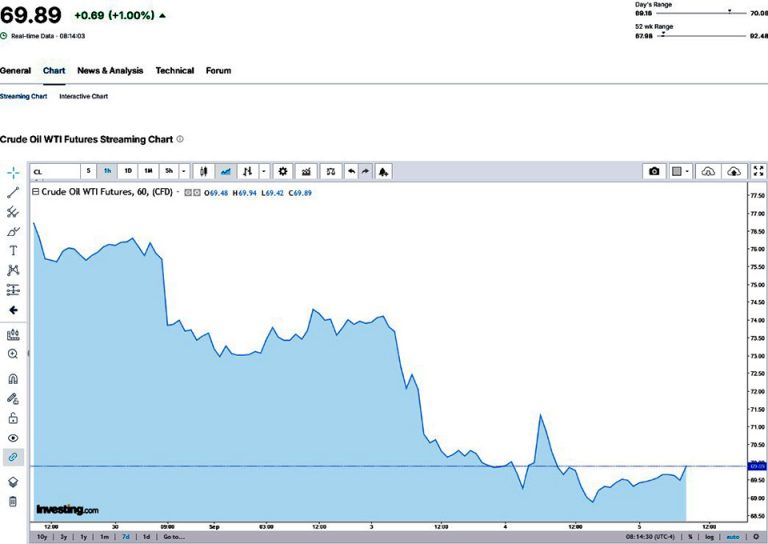768x544 pixels.
Task: Expand the time interval dropdown arrow
Action: pyautogui.click(x=183, y=171)
